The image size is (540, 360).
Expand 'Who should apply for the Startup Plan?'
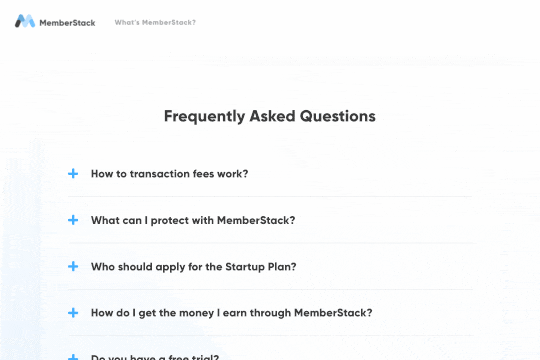(194, 267)
